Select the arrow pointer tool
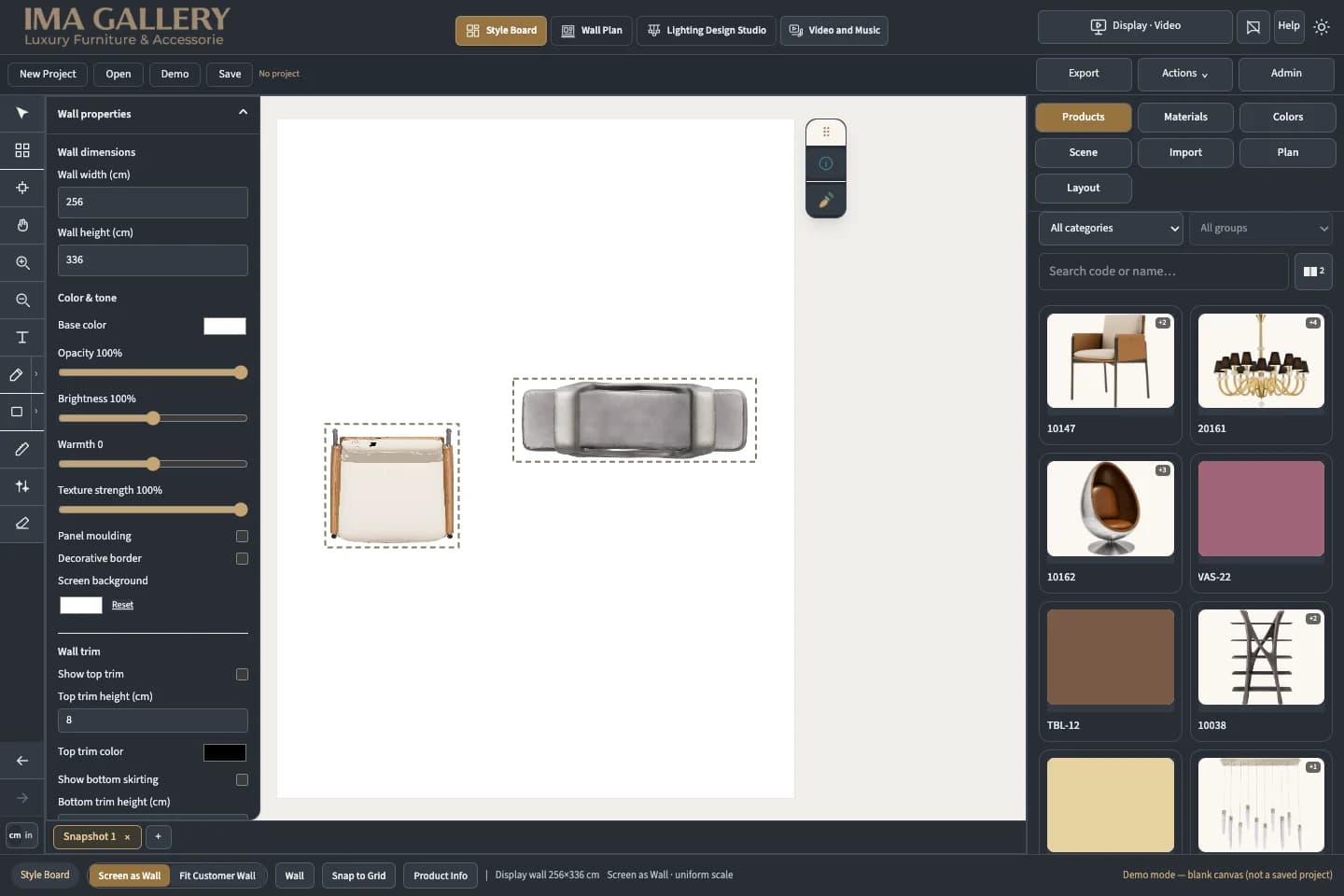Screen dimensions: 1344x896 coord(22,113)
